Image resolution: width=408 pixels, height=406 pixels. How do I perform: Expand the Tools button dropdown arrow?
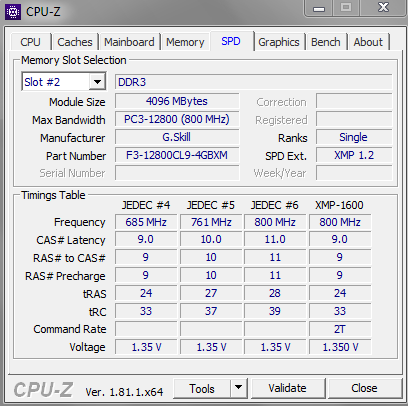[239, 388]
